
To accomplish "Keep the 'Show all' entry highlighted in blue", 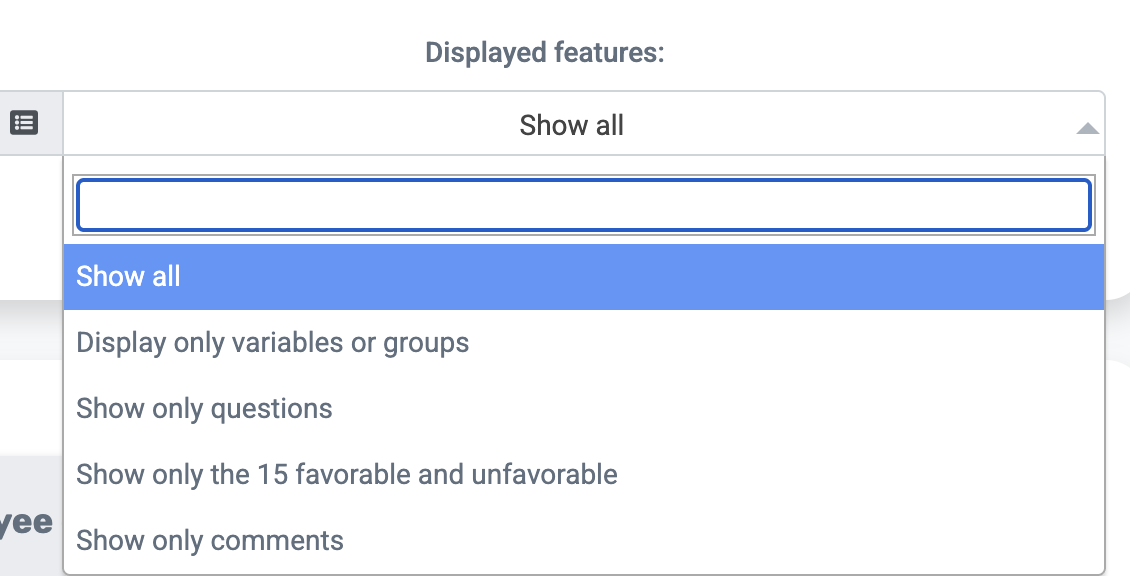I will (584, 277).
